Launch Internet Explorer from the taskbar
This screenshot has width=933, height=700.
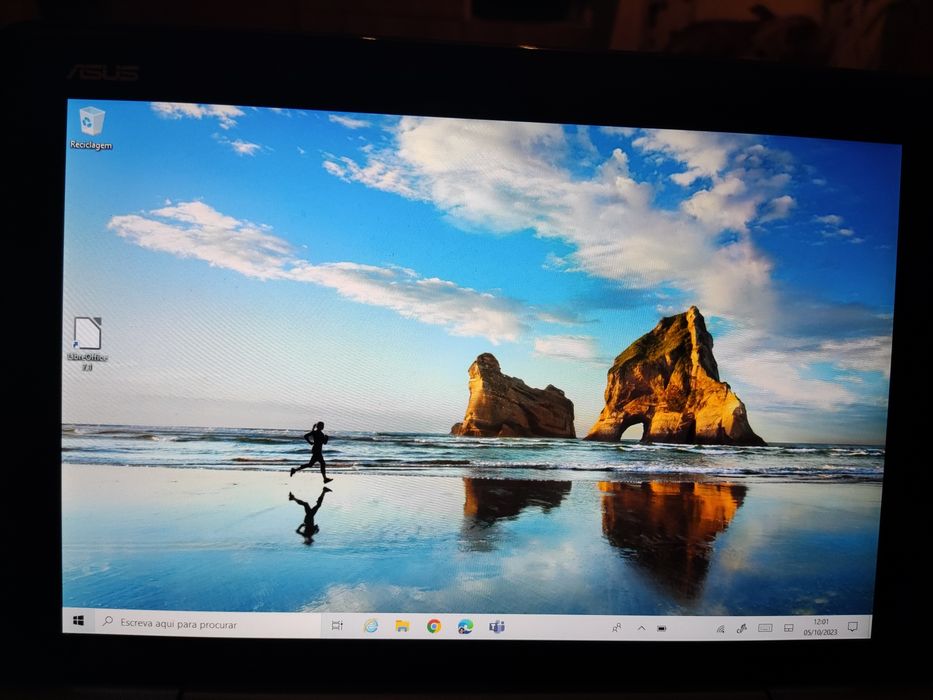371,626
